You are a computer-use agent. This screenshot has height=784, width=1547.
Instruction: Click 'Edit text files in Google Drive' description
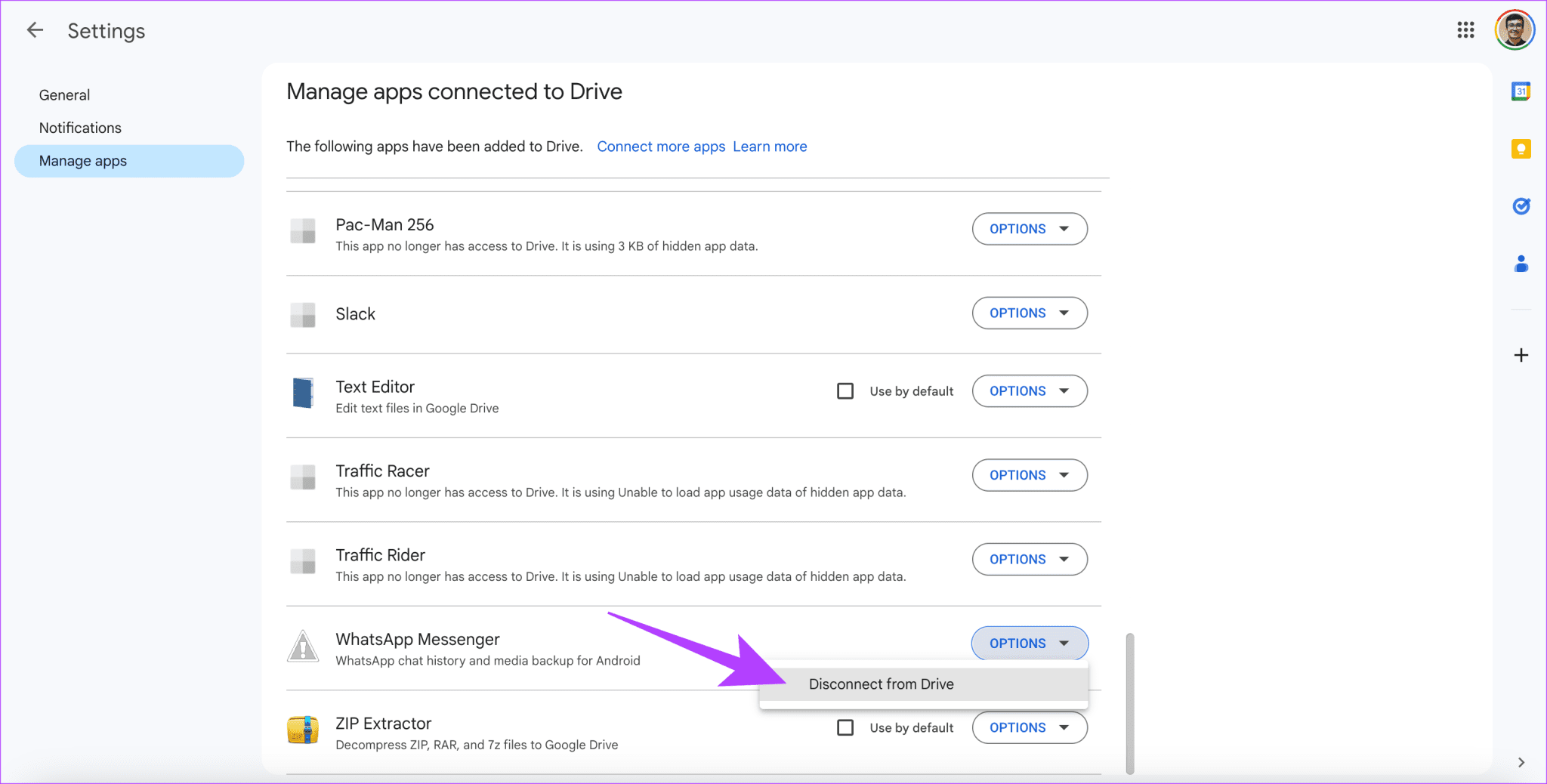pos(417,409)
